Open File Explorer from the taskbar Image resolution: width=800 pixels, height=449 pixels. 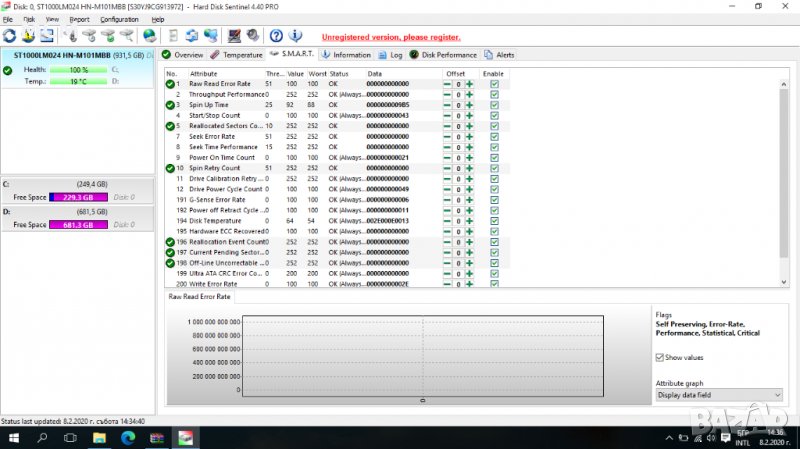pos(99,438)
